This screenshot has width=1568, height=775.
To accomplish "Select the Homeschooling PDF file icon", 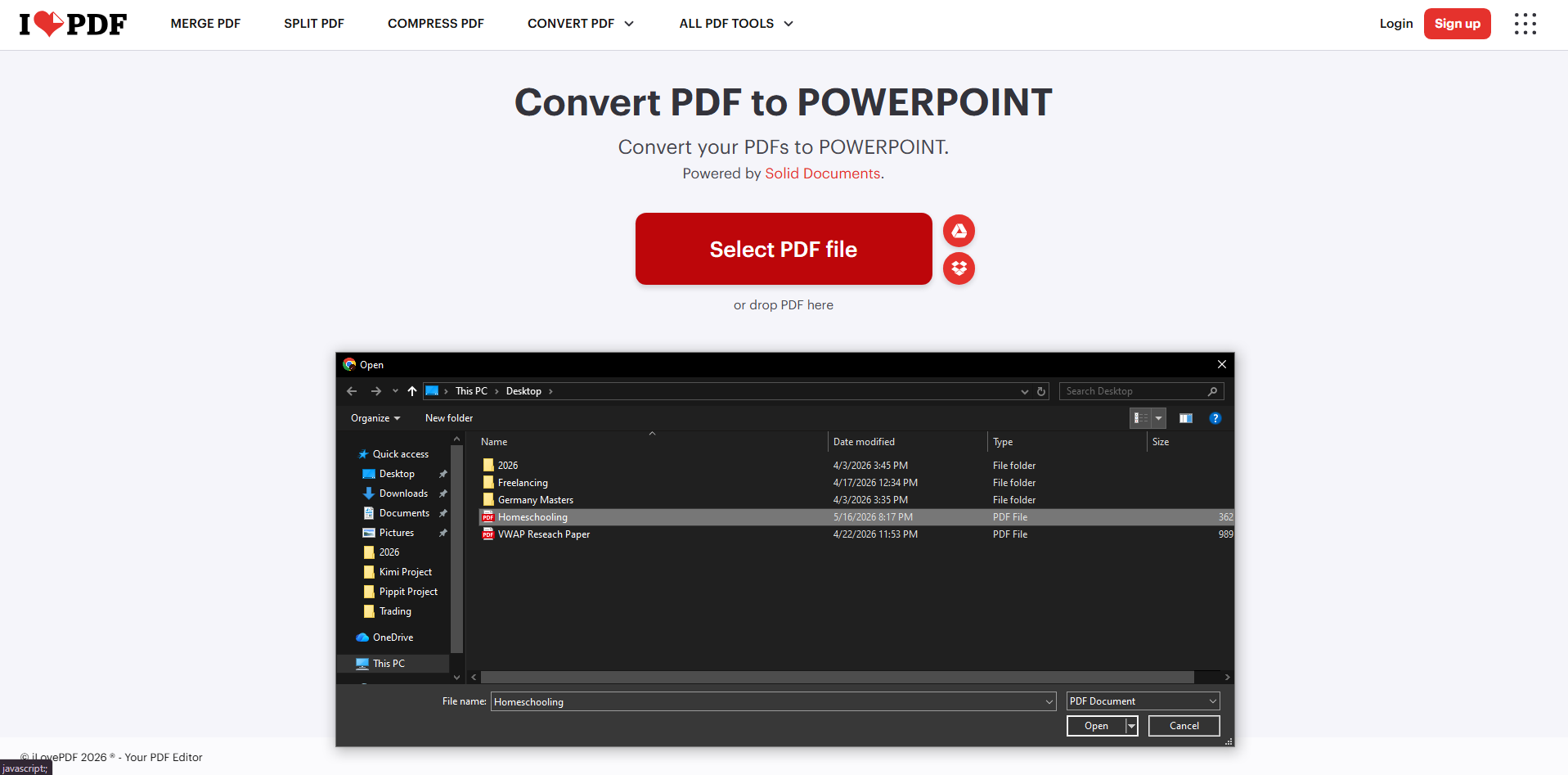I will click(x=488, y=517).
